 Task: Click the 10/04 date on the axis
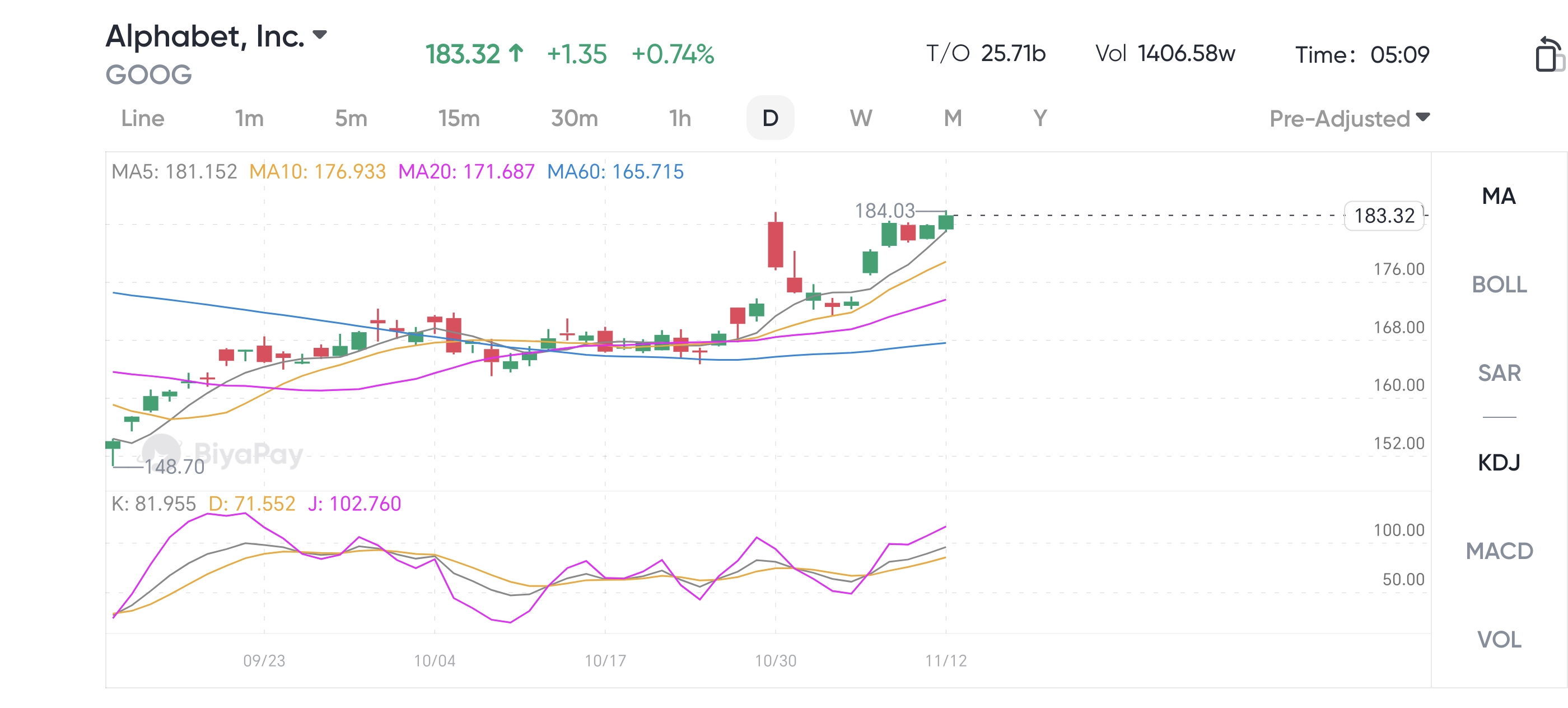435,660
